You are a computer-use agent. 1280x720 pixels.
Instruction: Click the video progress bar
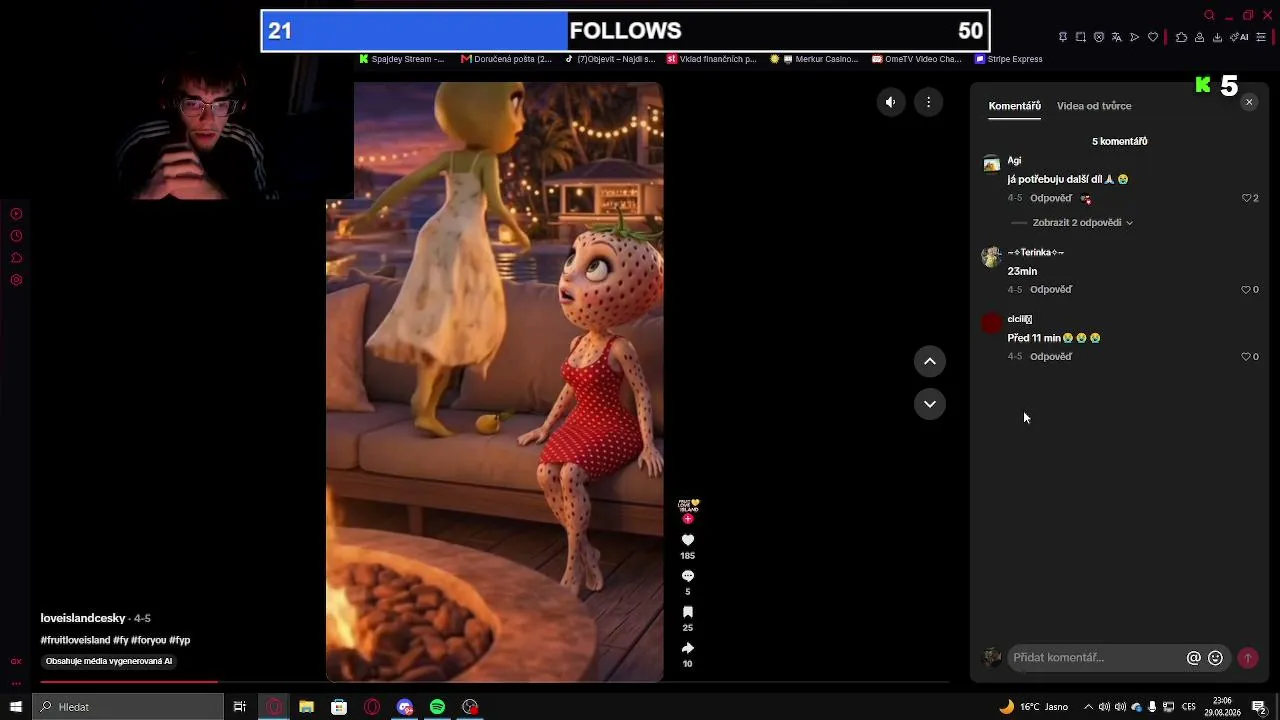coord(495,682)
